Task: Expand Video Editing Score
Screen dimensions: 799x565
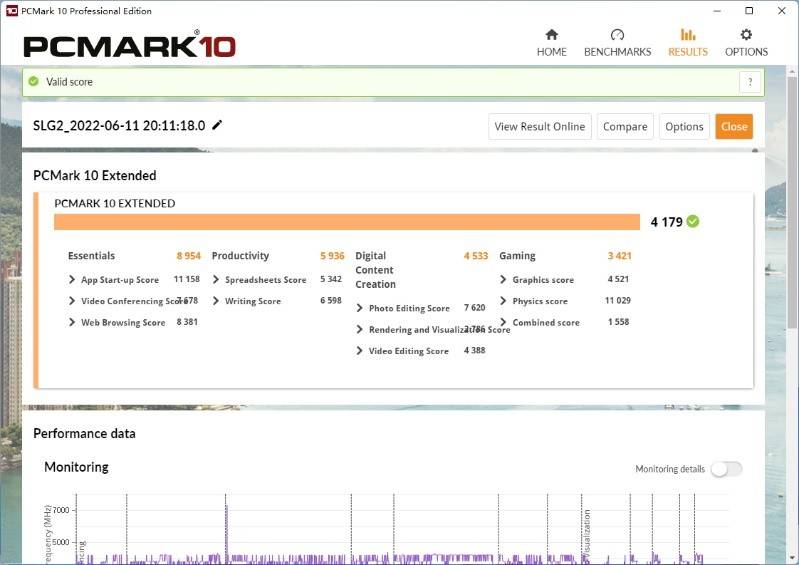Action: point(359,351)
